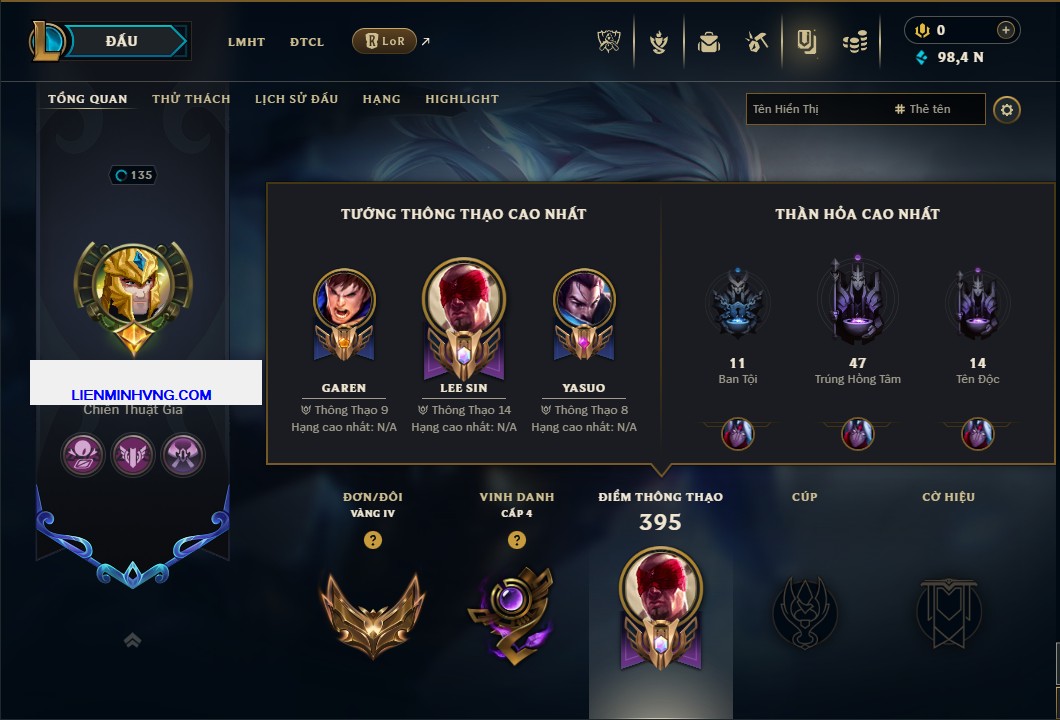Expand the banner chevron arrow at bottom left
This screenshot has height=720, width=1060.
(x=132, y=640)
